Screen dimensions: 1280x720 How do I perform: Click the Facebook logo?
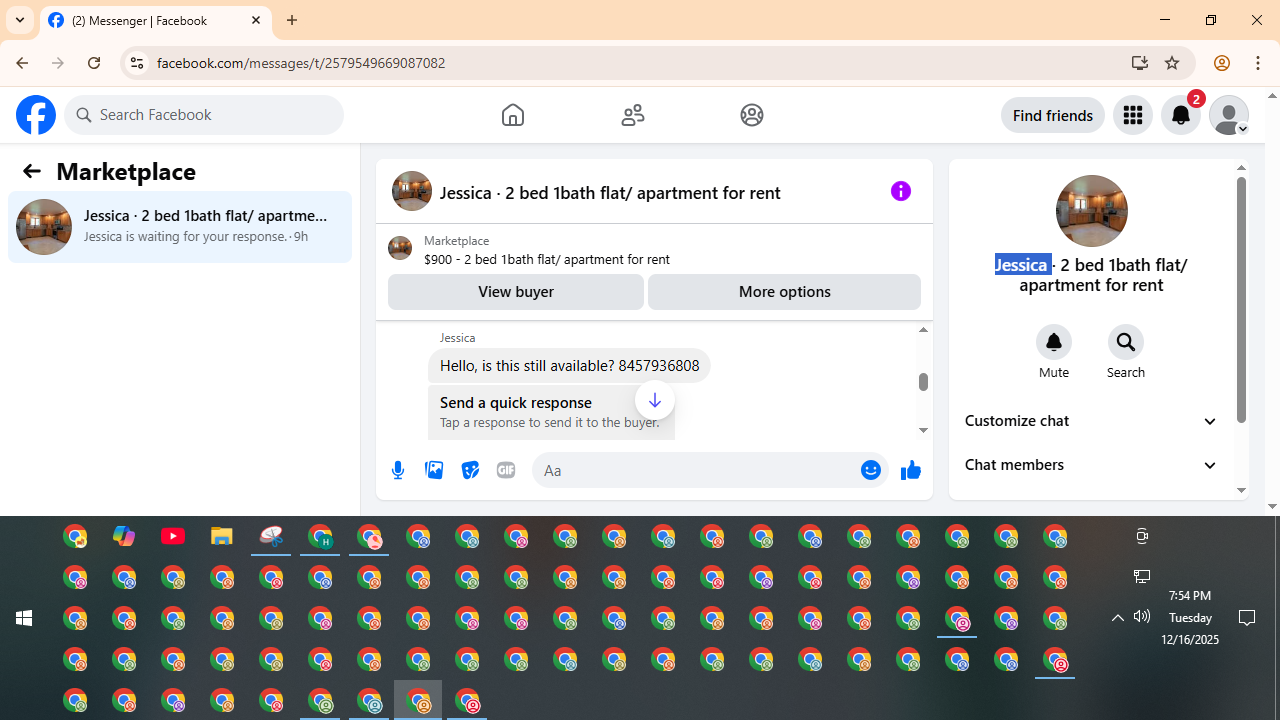(36, 115)
